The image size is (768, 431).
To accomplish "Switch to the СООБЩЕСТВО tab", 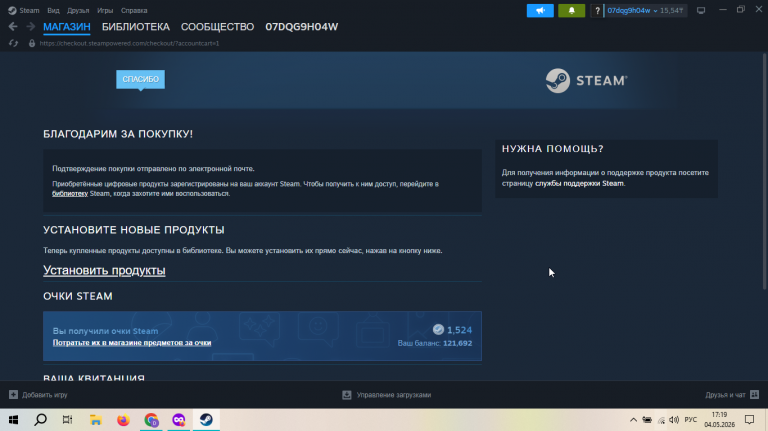I will click(x=217, y=27).
